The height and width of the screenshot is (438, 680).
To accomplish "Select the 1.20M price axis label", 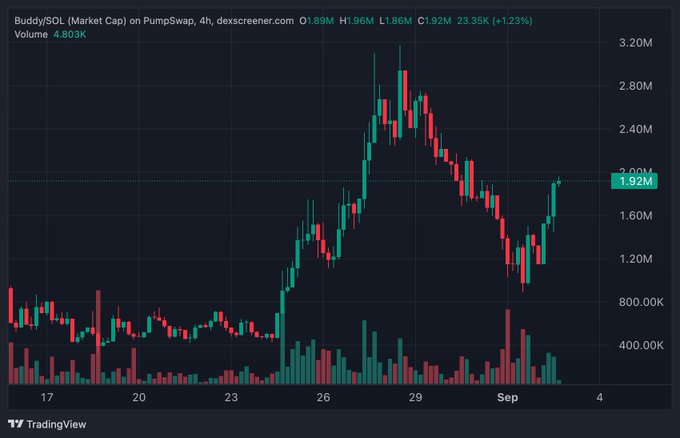I will tap(635, 259).
